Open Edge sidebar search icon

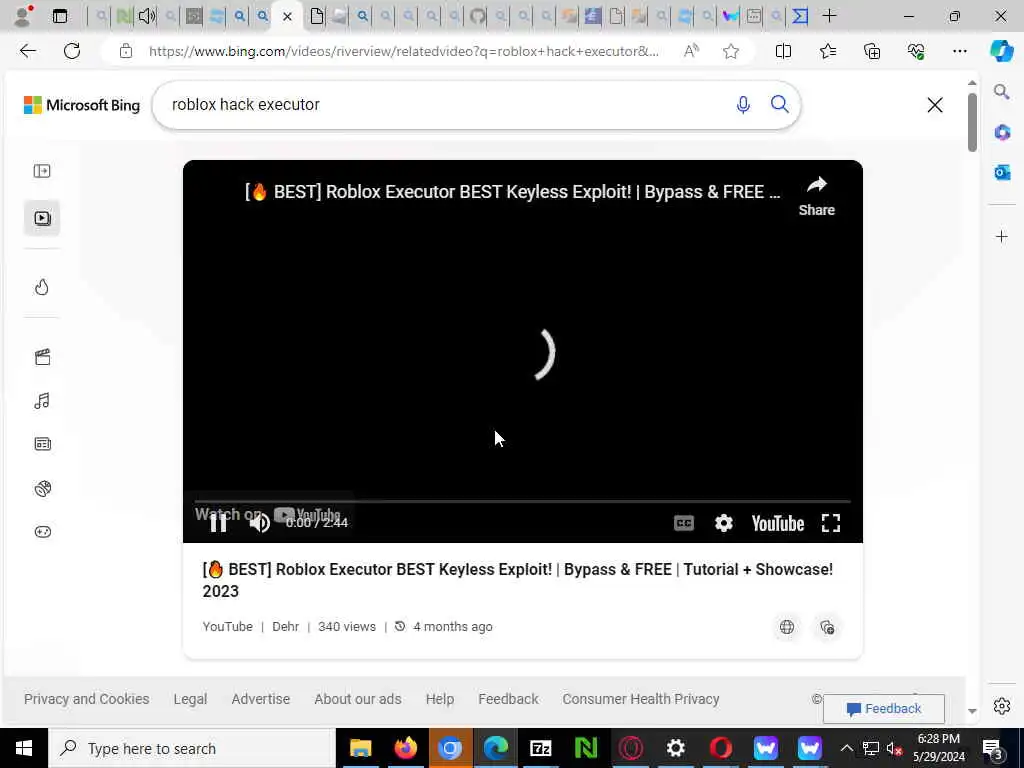coord(1002,91)
